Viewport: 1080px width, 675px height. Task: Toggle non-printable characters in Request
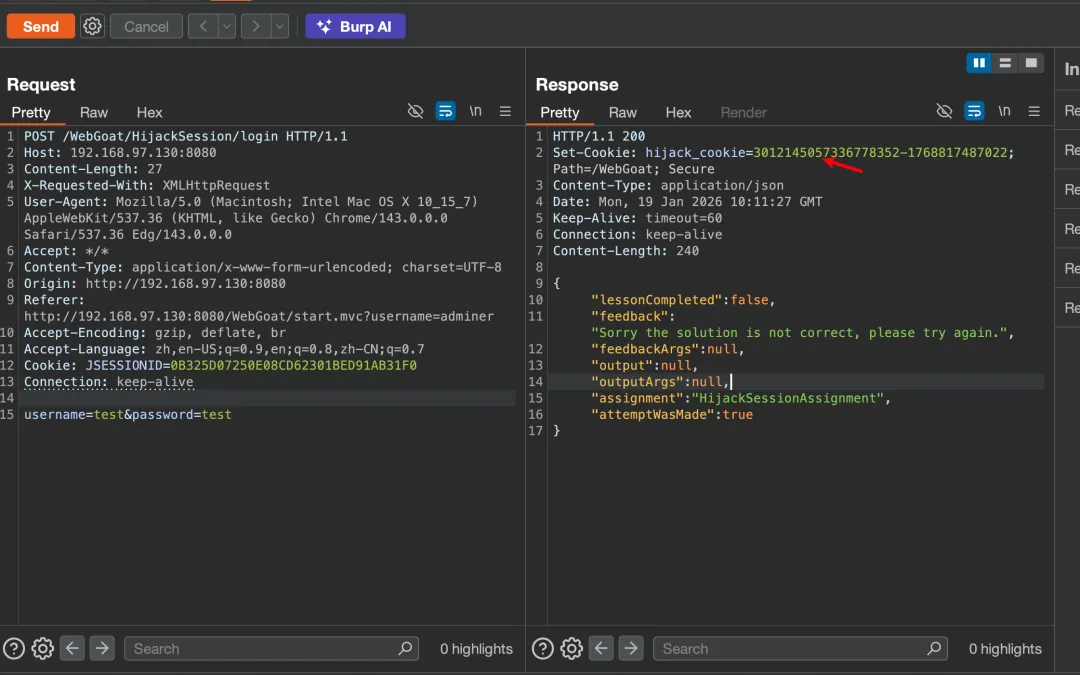475,111
